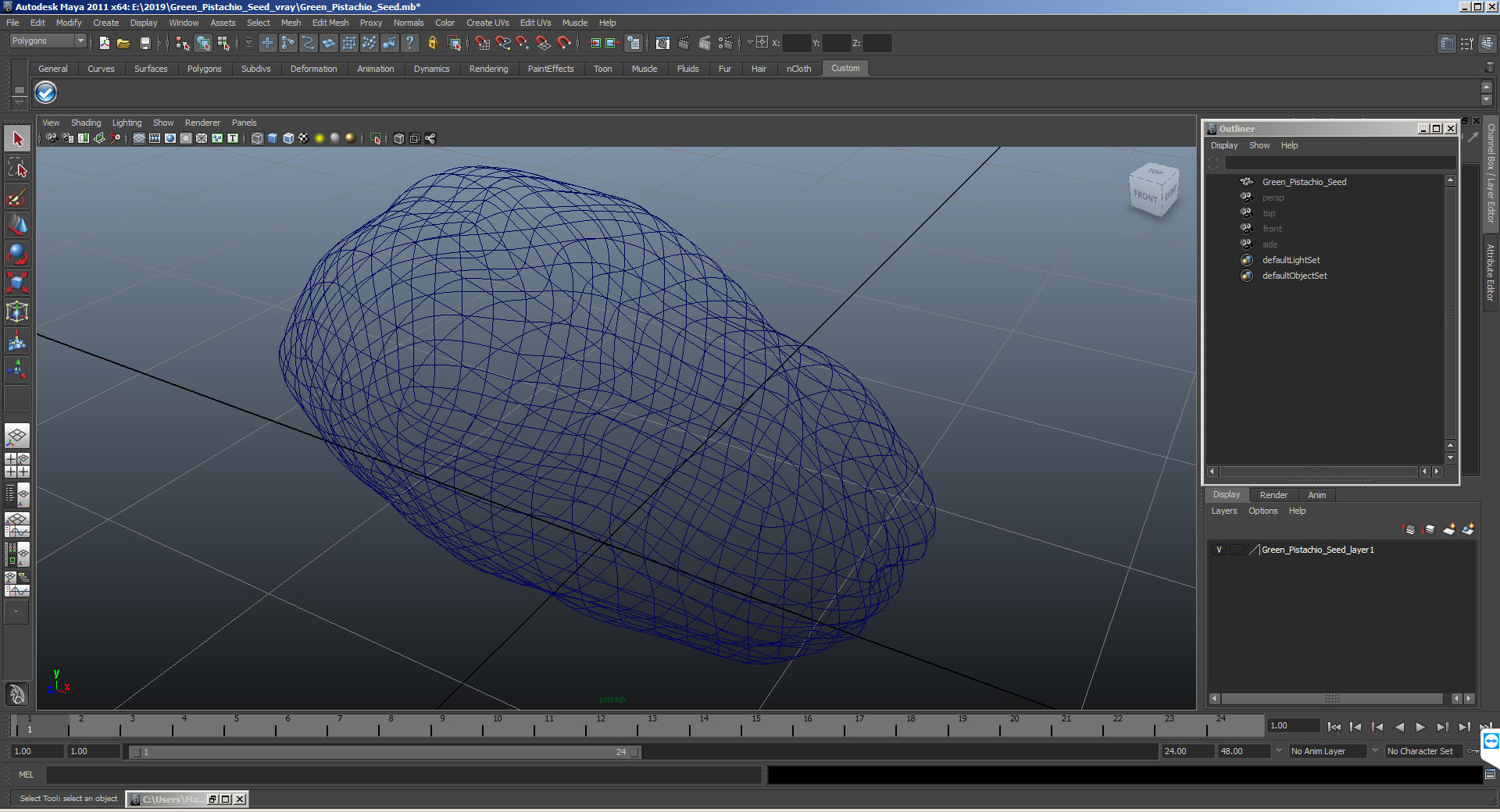Toggle wireframe shading in viewport toolbar
Viewport: 1500px width, 812px height.
(257, 138)
